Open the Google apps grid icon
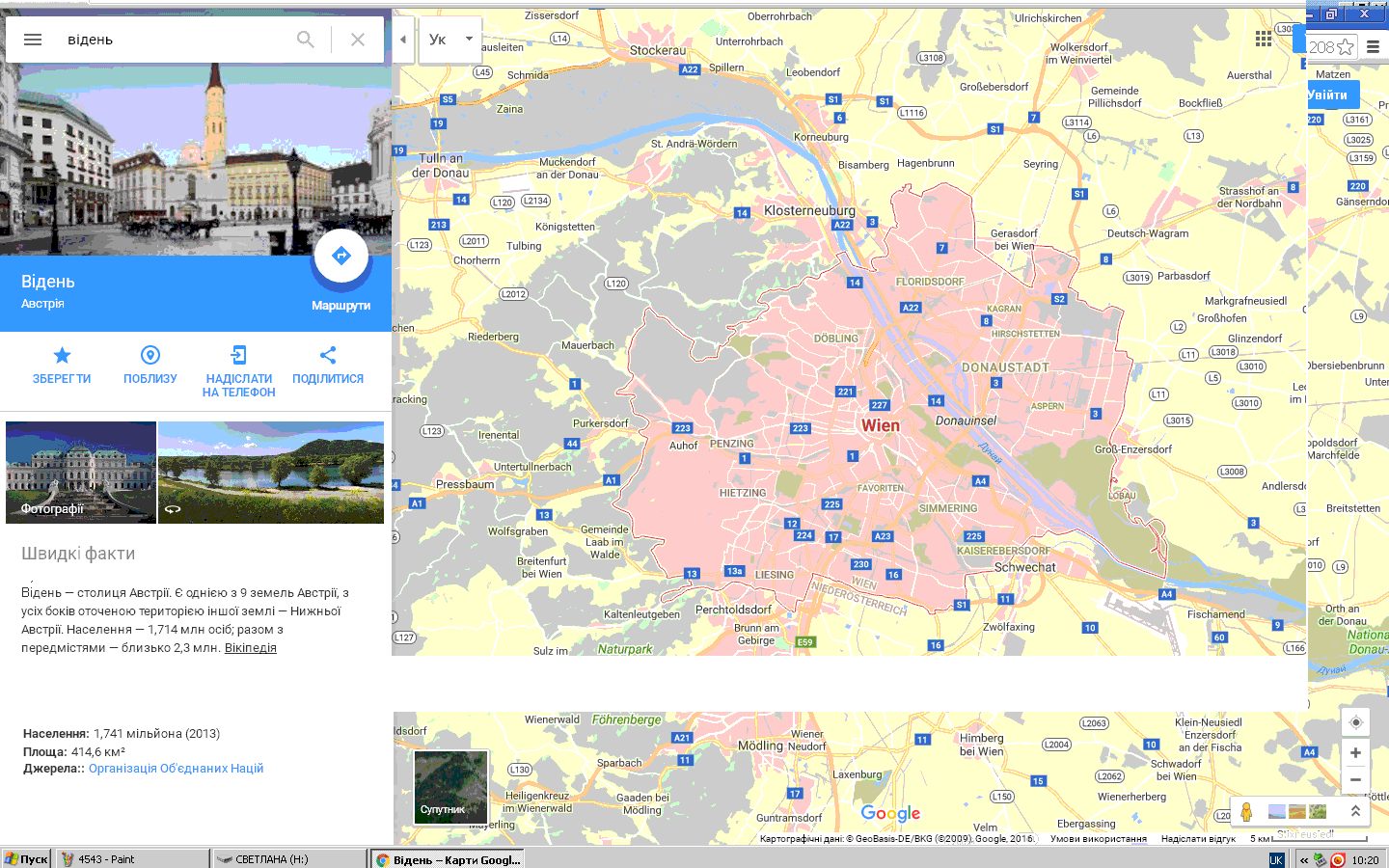Viewport: 1389px width, 868px height. (x=1264, y=39)
